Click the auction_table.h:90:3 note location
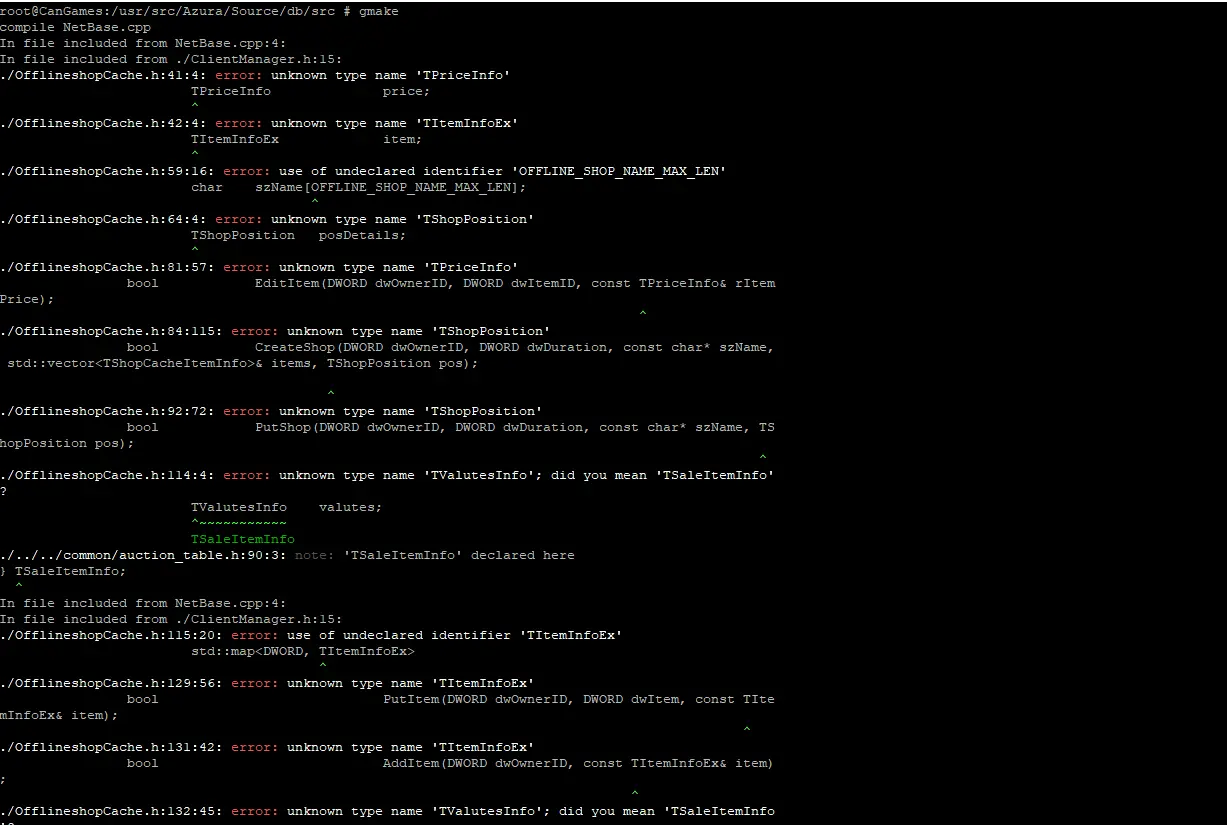 (x=143, y=555)
